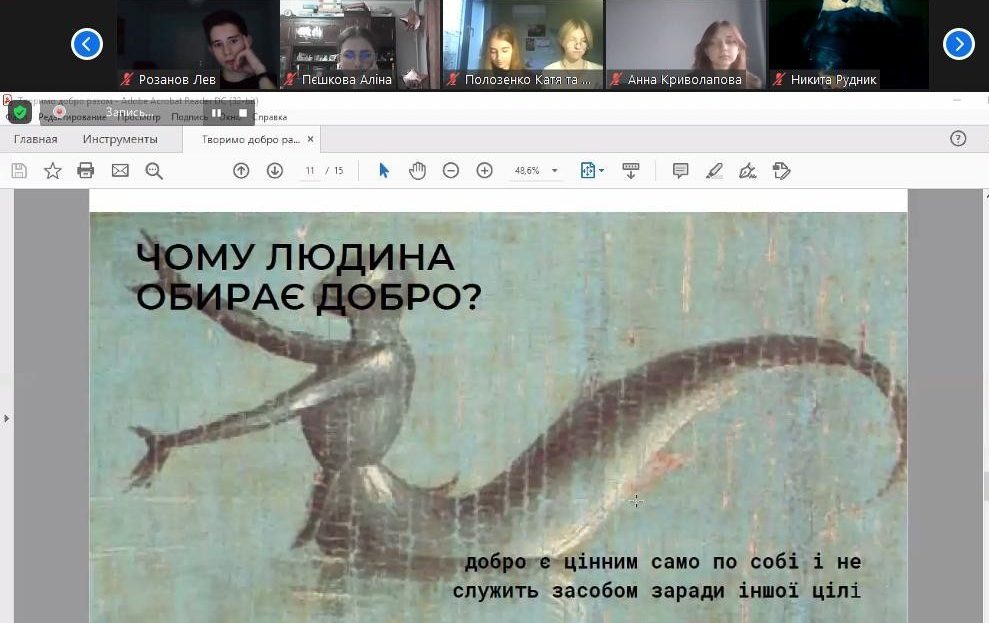
Task: Open the find text magnifier tool
Action: [x=154, y=171]
